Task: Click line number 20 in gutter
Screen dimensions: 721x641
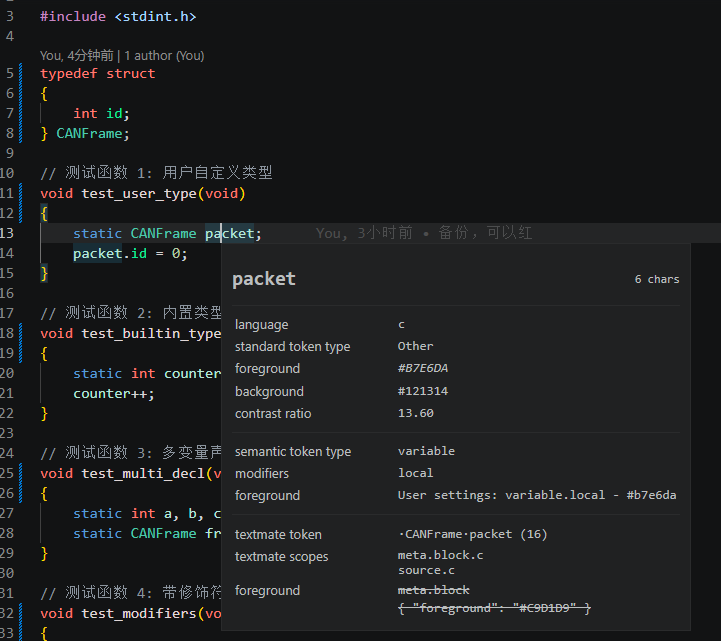Action: pyautogui.click(x=7, y=373)
